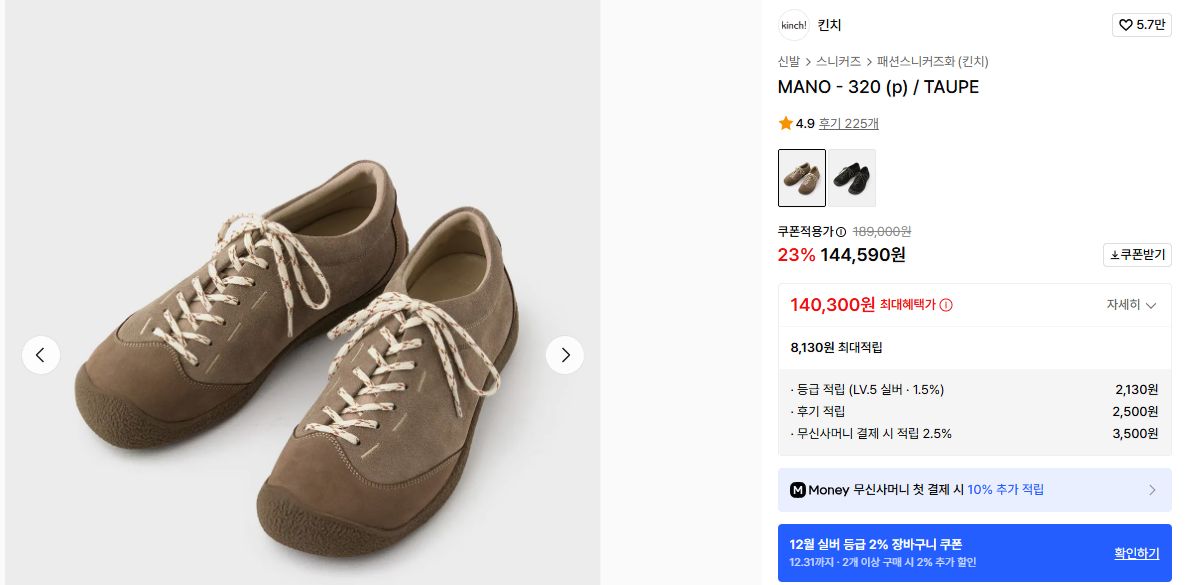Download coupon with 쿠폰받기 button

point(1137,255)
